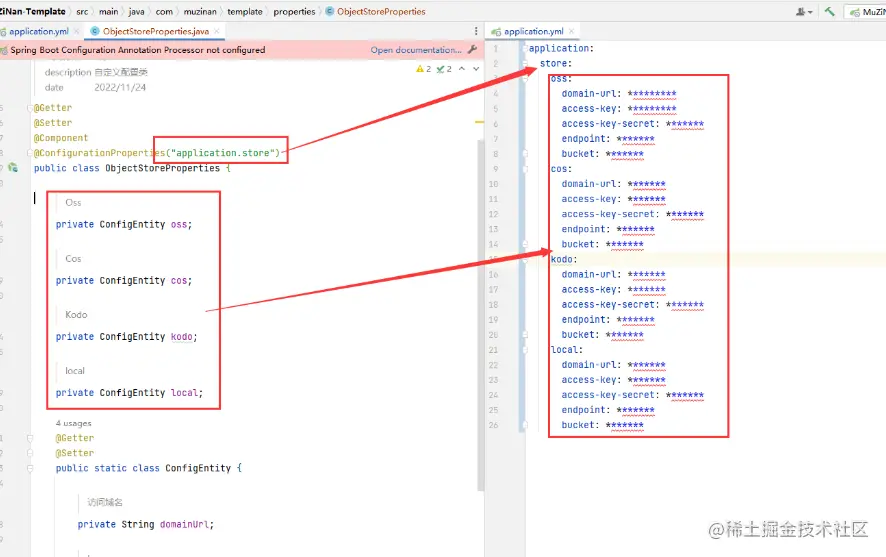
Task: Click the class icon in breadcrumb before ObjectStoreProperties
Action: [329, 11]
